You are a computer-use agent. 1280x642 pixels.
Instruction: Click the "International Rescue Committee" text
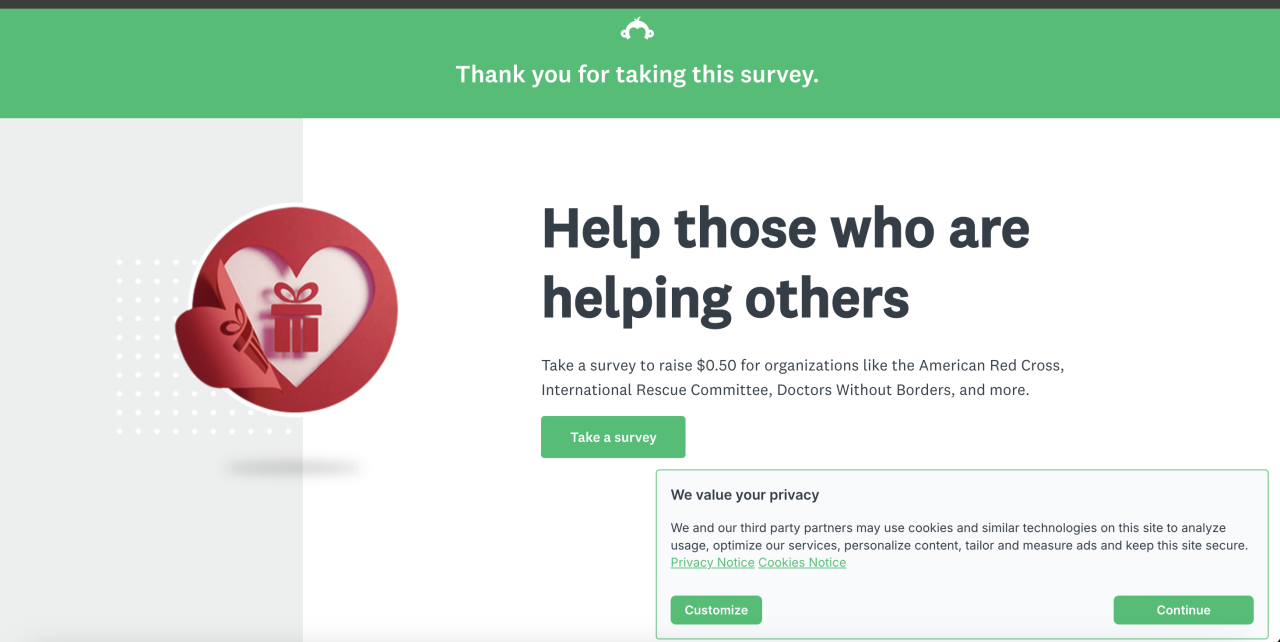pos(654,390)
